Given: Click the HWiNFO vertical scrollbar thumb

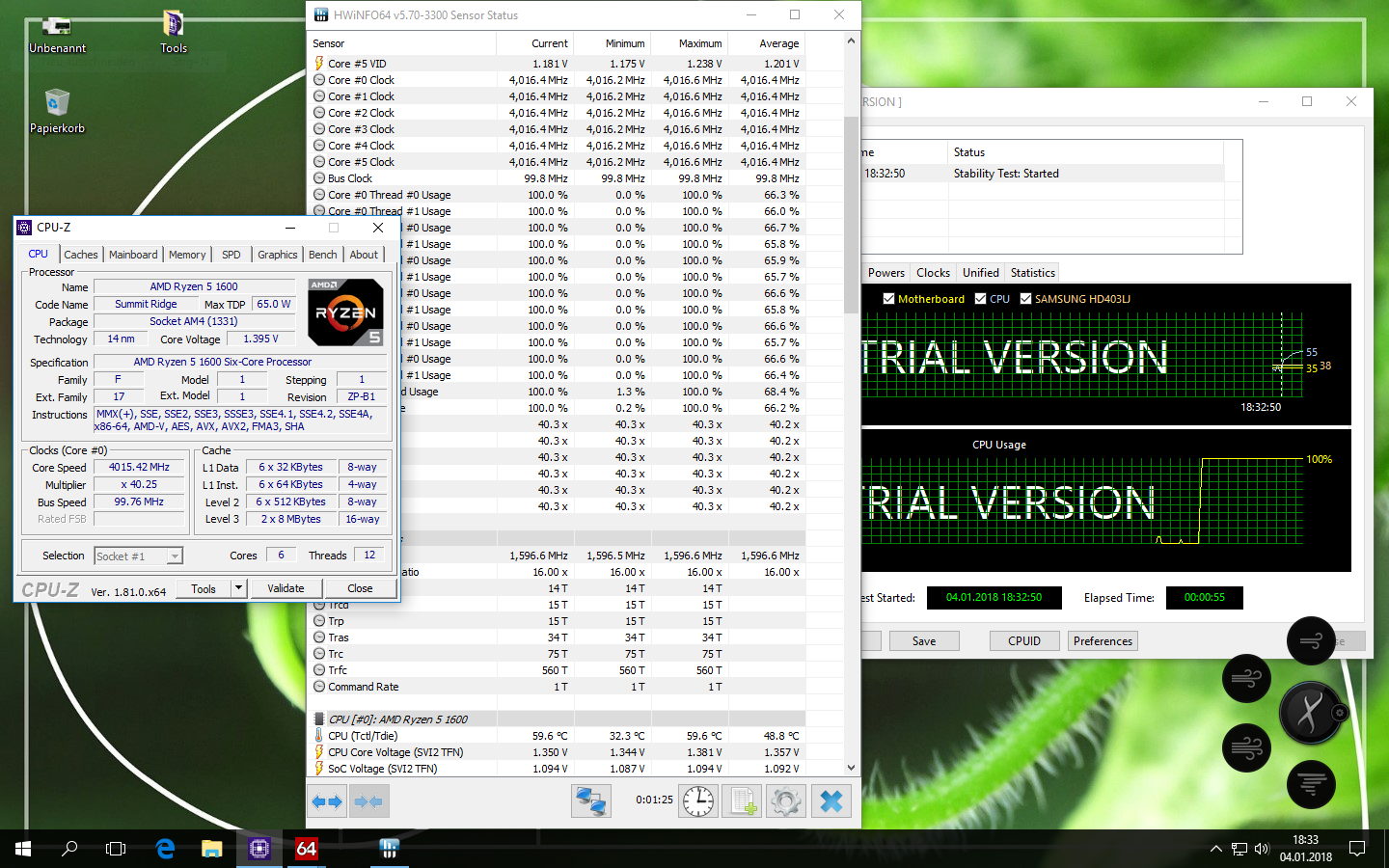Looking at the screenshot, I should point(851,214).
